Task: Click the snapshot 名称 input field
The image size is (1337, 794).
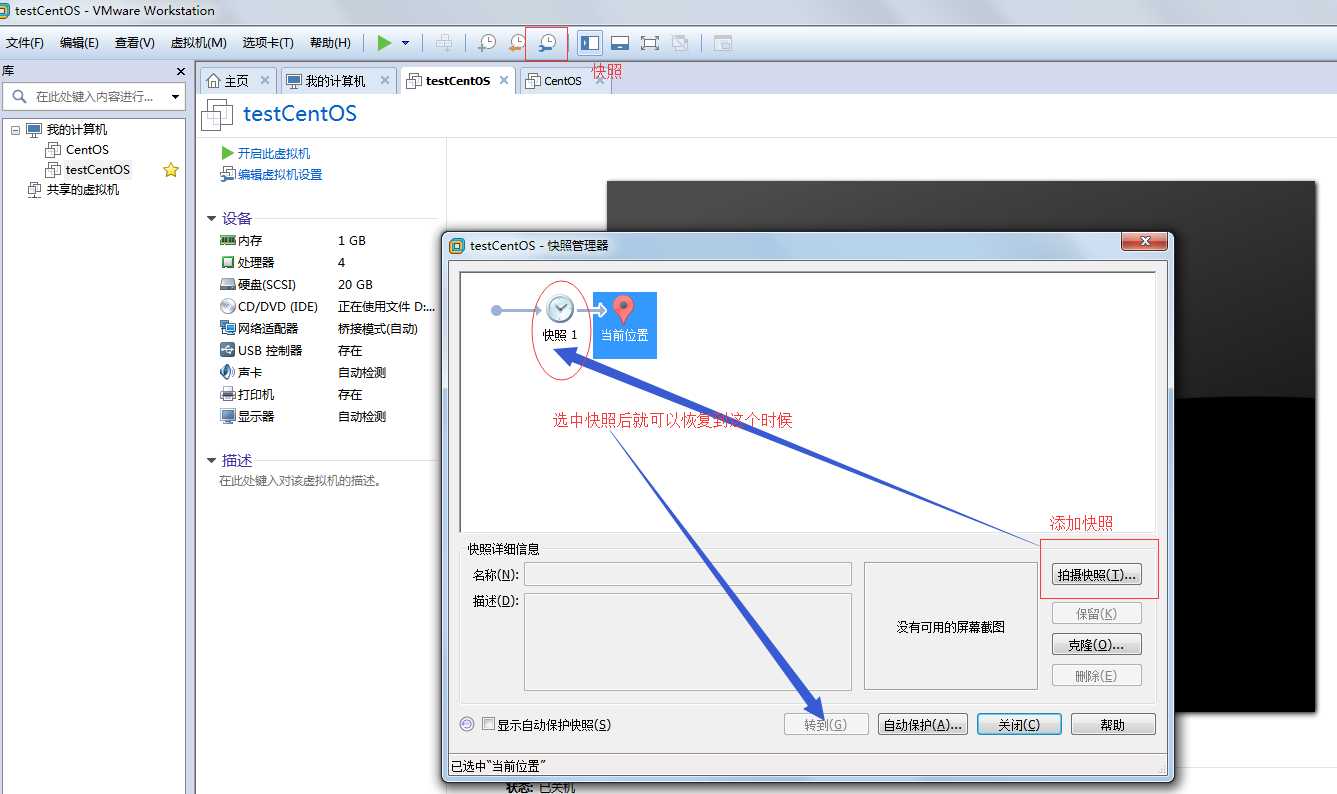Action: click(x=688, y=574)
